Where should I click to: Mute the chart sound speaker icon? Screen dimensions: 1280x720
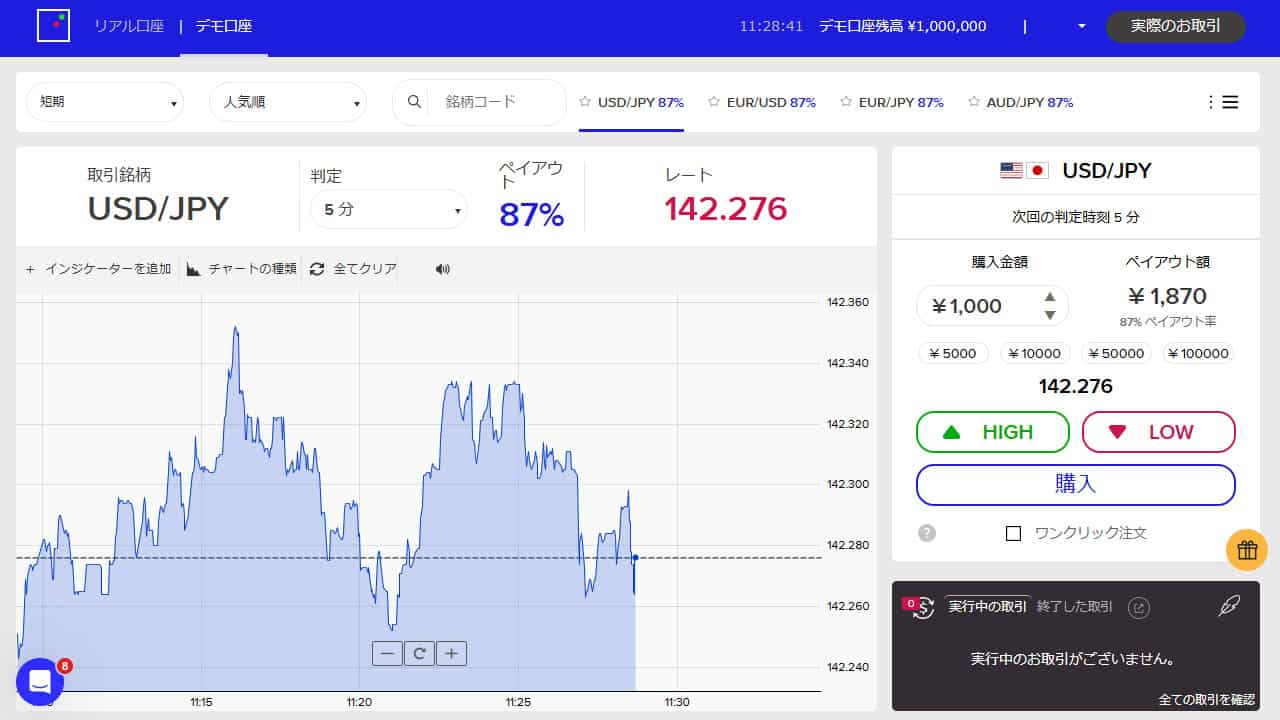443,269
